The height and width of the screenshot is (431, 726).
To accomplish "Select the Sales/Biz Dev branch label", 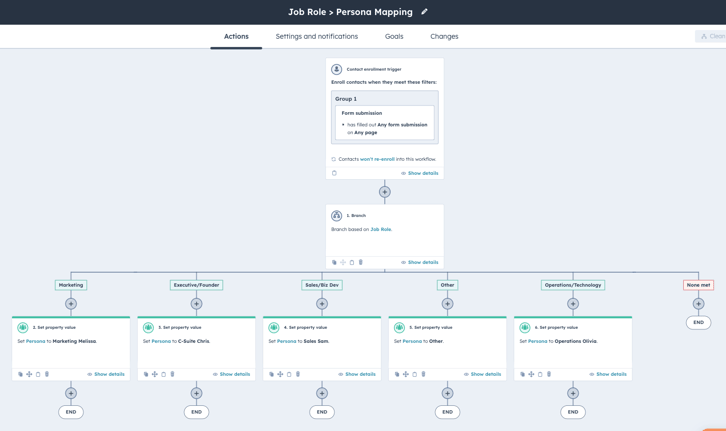I will pos(322,285).
